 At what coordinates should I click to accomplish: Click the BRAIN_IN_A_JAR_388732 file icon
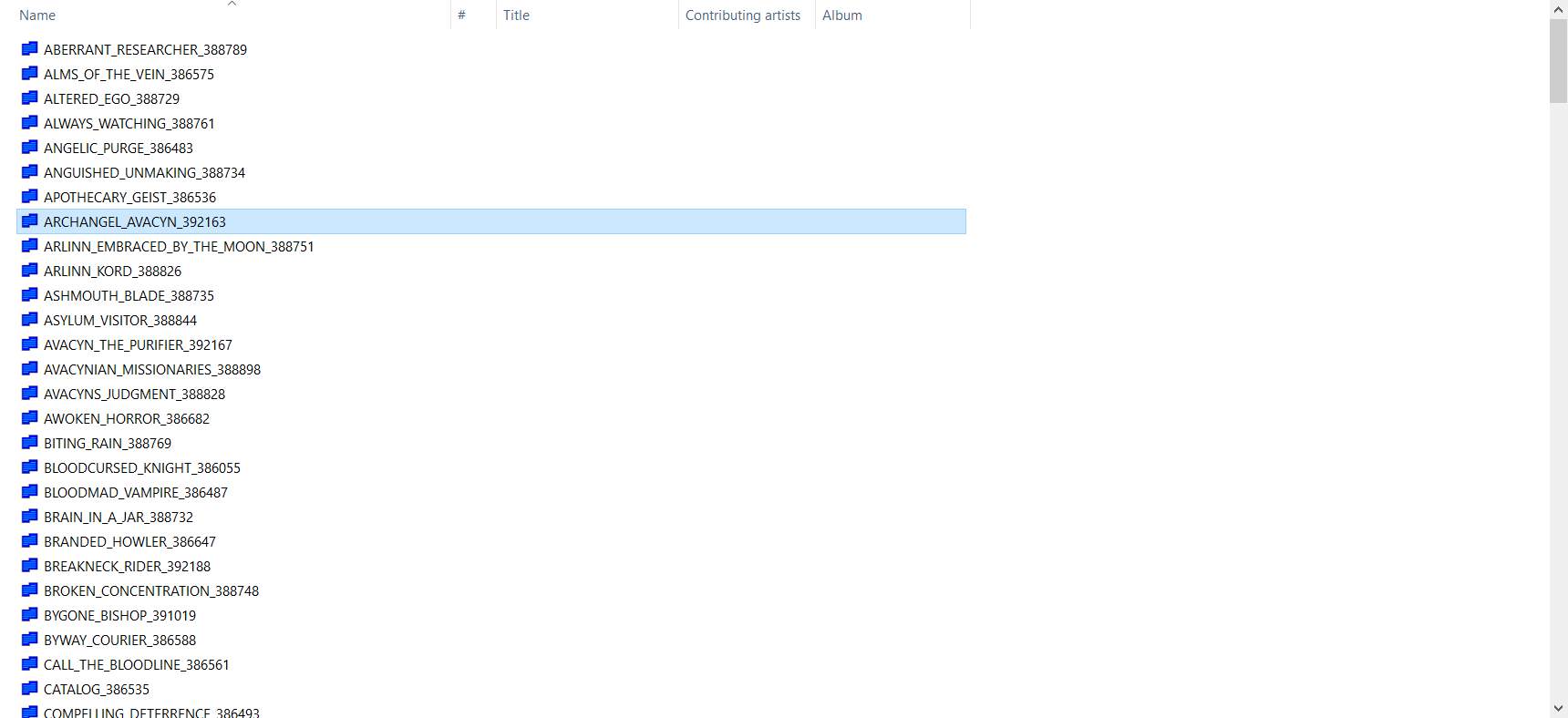coord(29,517)
